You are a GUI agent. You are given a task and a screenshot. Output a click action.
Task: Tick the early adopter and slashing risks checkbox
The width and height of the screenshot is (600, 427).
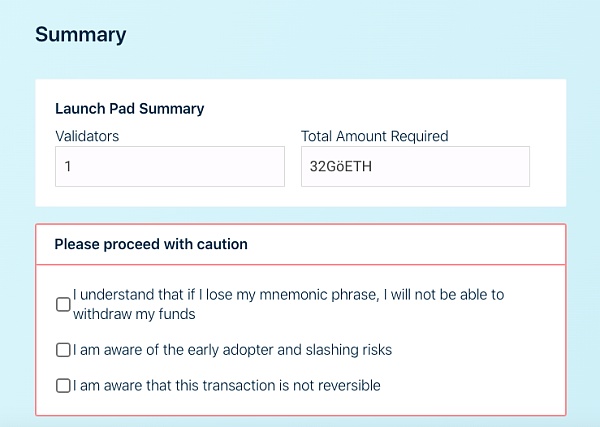point(63,350)
